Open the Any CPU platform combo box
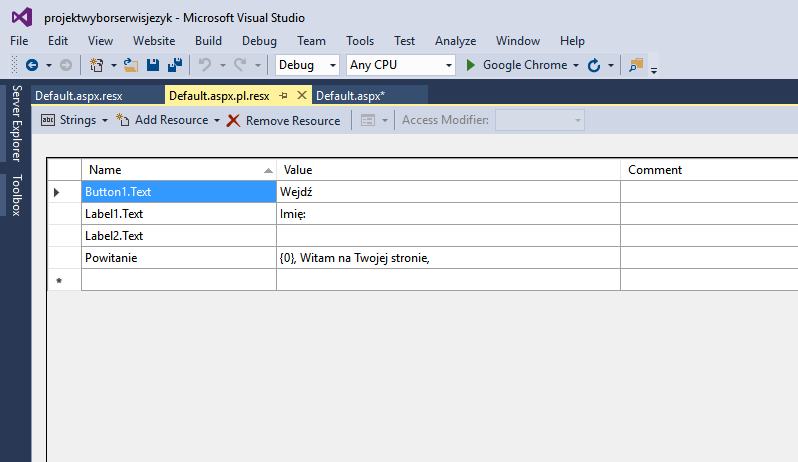798x462 pixels. [401, 65]
